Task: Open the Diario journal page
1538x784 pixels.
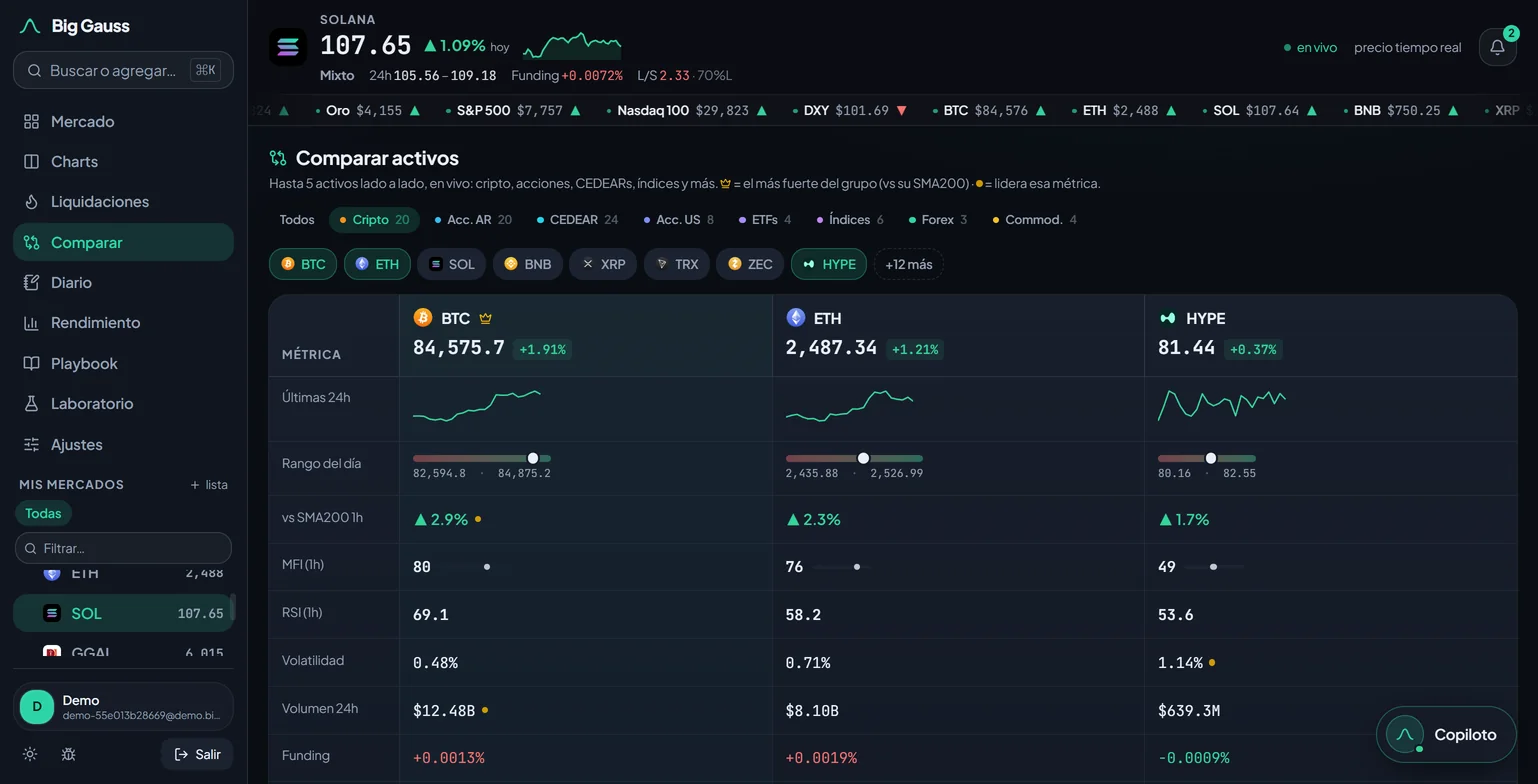Action: [123, 282]
